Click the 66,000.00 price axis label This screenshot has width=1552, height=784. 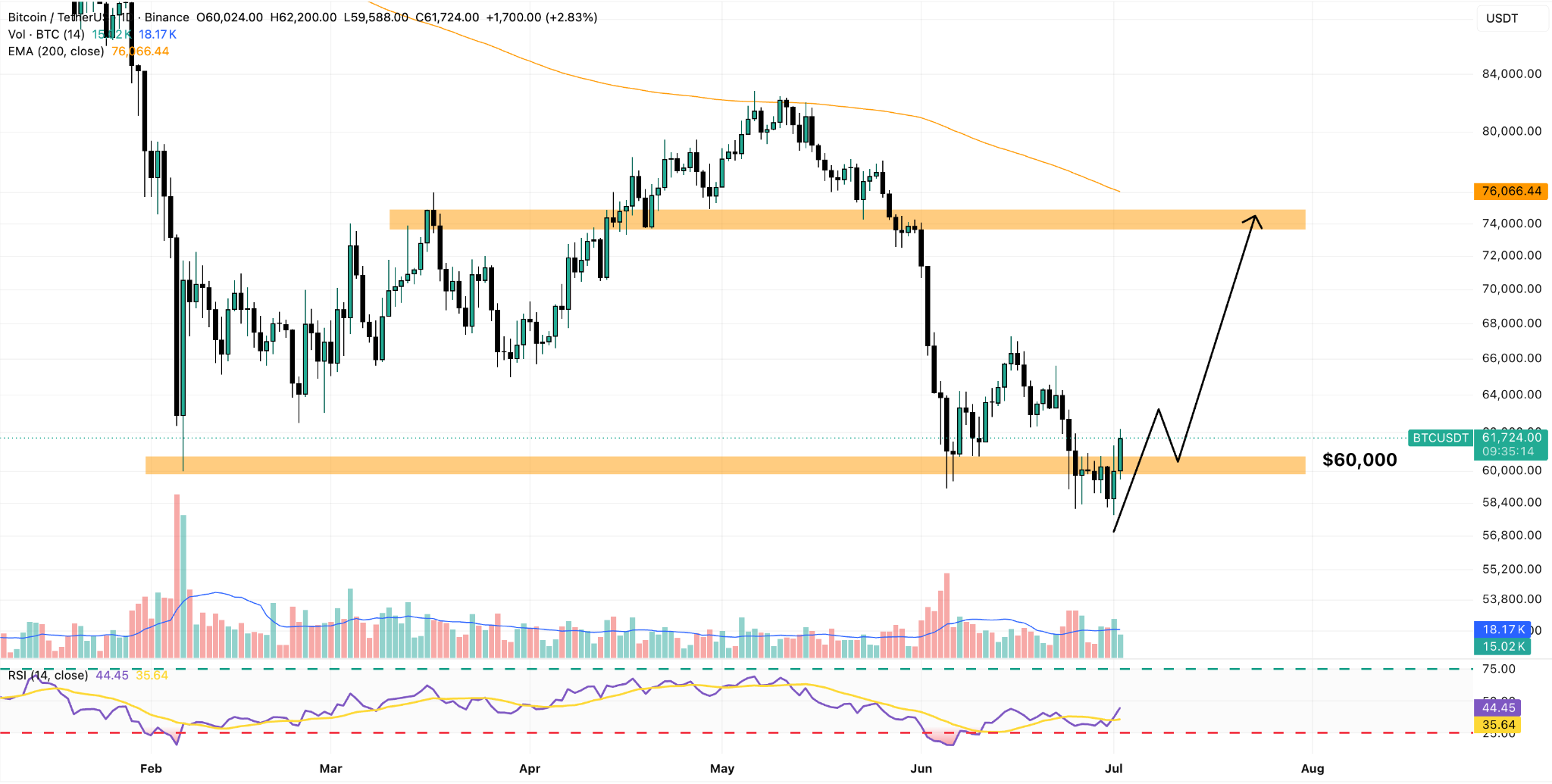1512,358
